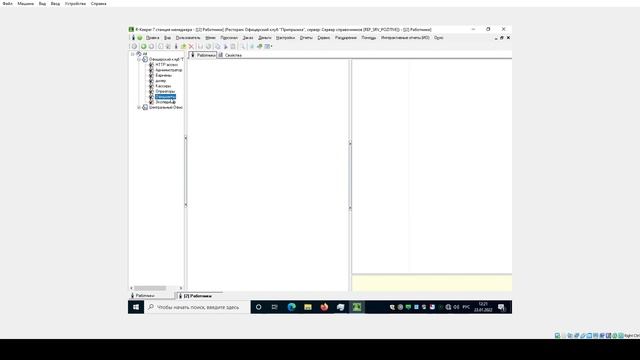Select the Операторы role
This screenshot has height=360, width=640.
(165, 91)
